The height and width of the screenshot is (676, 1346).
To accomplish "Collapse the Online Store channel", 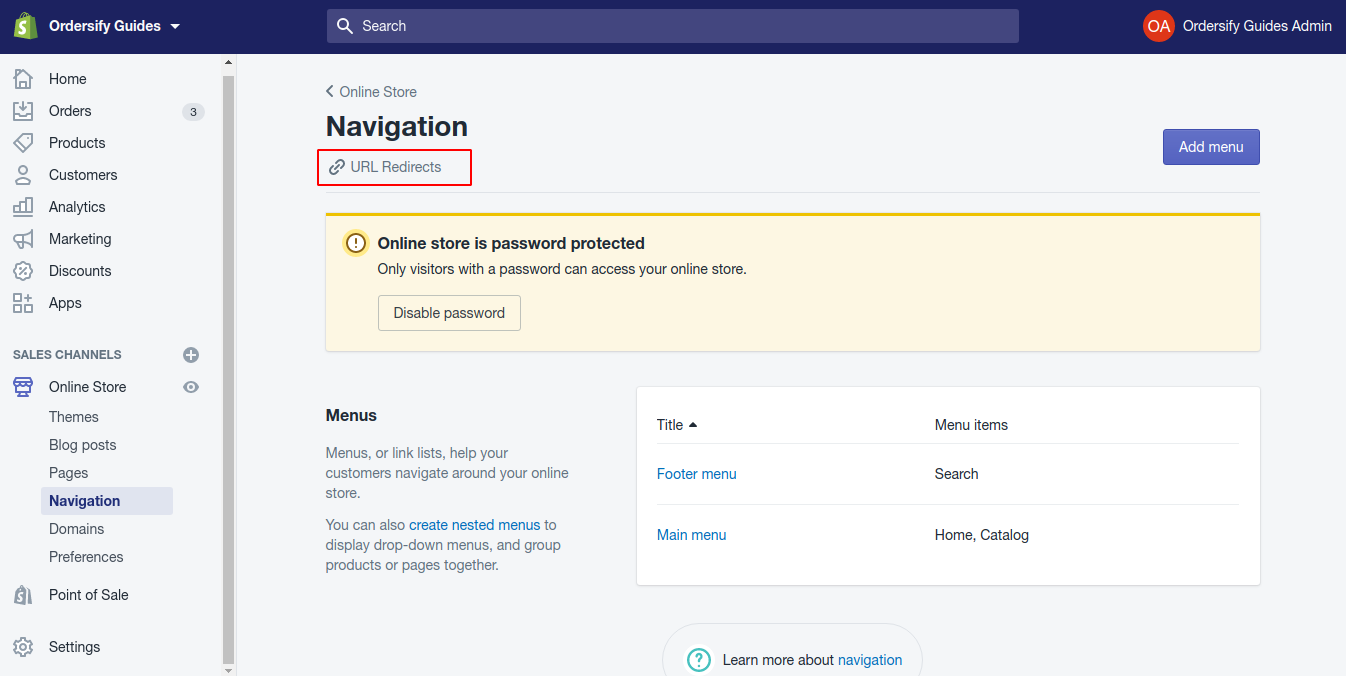I will pyautogui.click(x=88, y=387).
